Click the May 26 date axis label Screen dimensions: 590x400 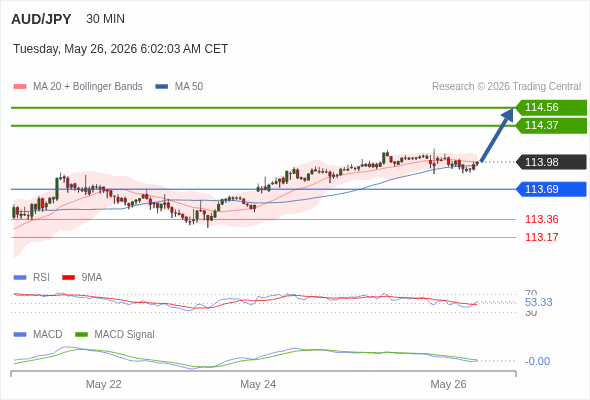448,384
